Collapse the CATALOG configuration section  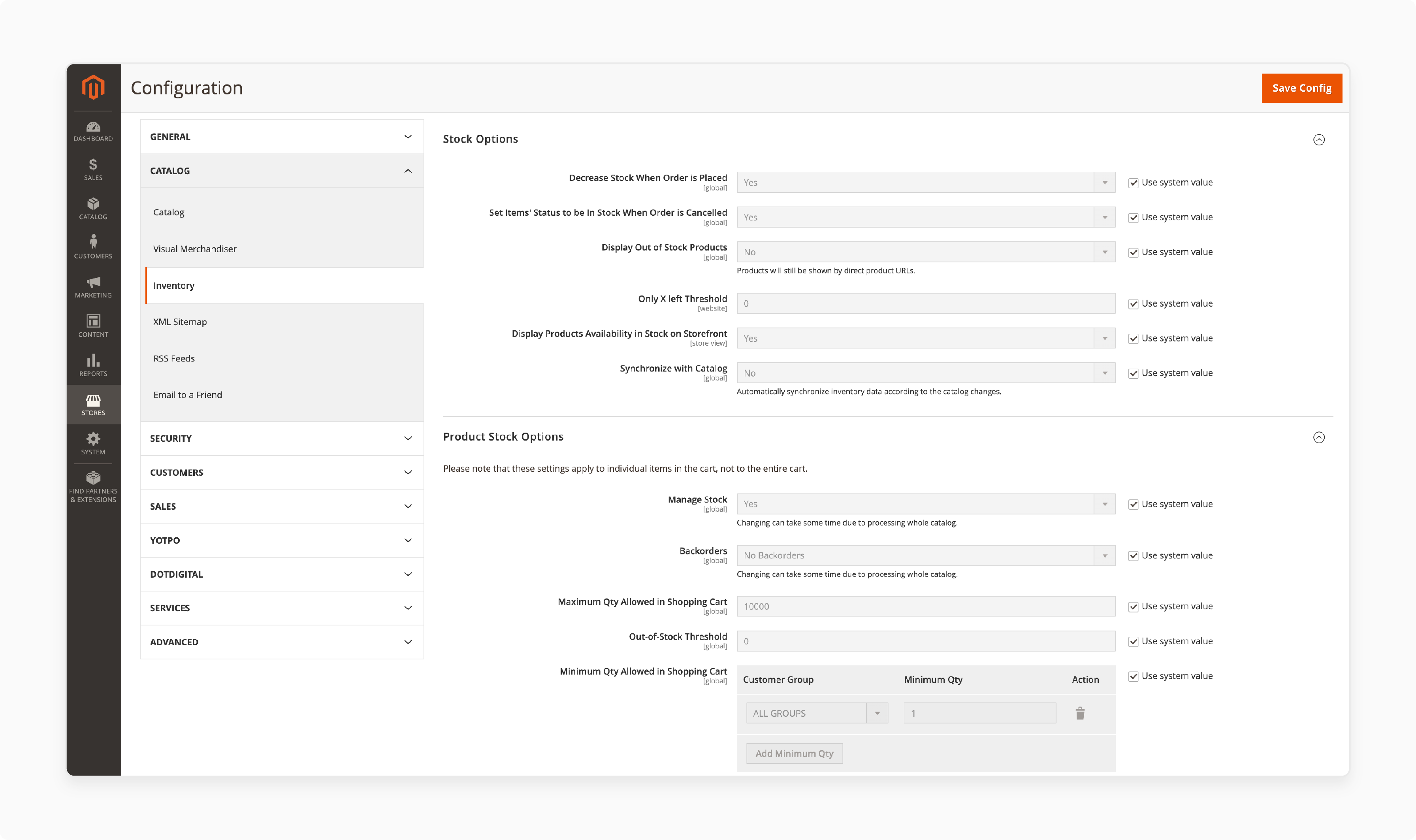pos(282,171)
